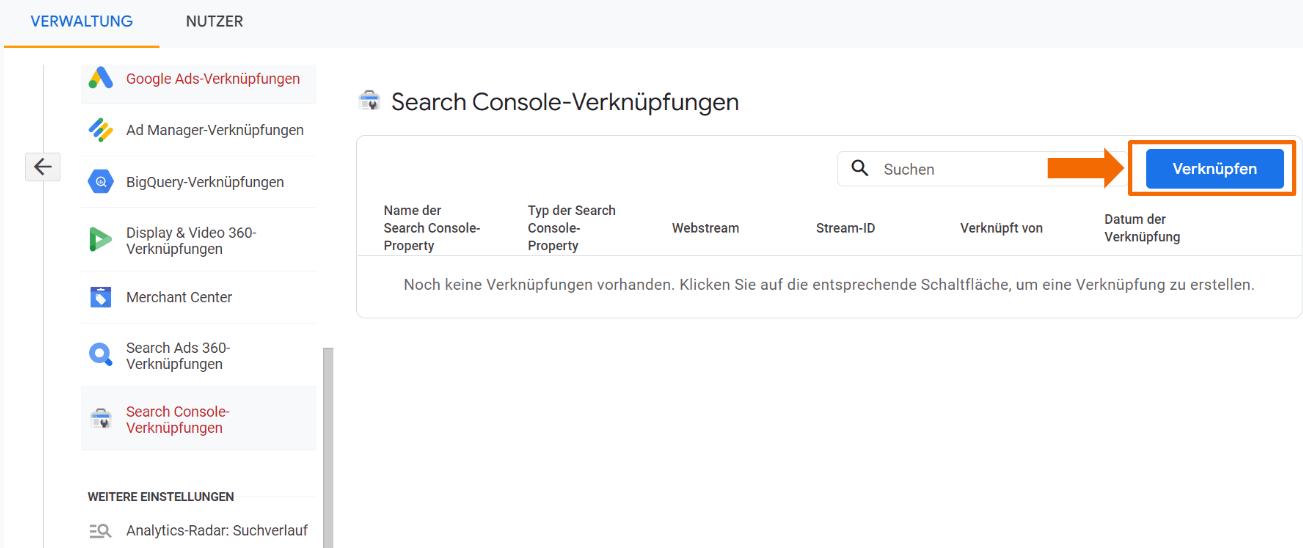Click the 'Verknüpft von' column header
1303x548 pixels.
pyautogui.click(x=1001, y=228)
